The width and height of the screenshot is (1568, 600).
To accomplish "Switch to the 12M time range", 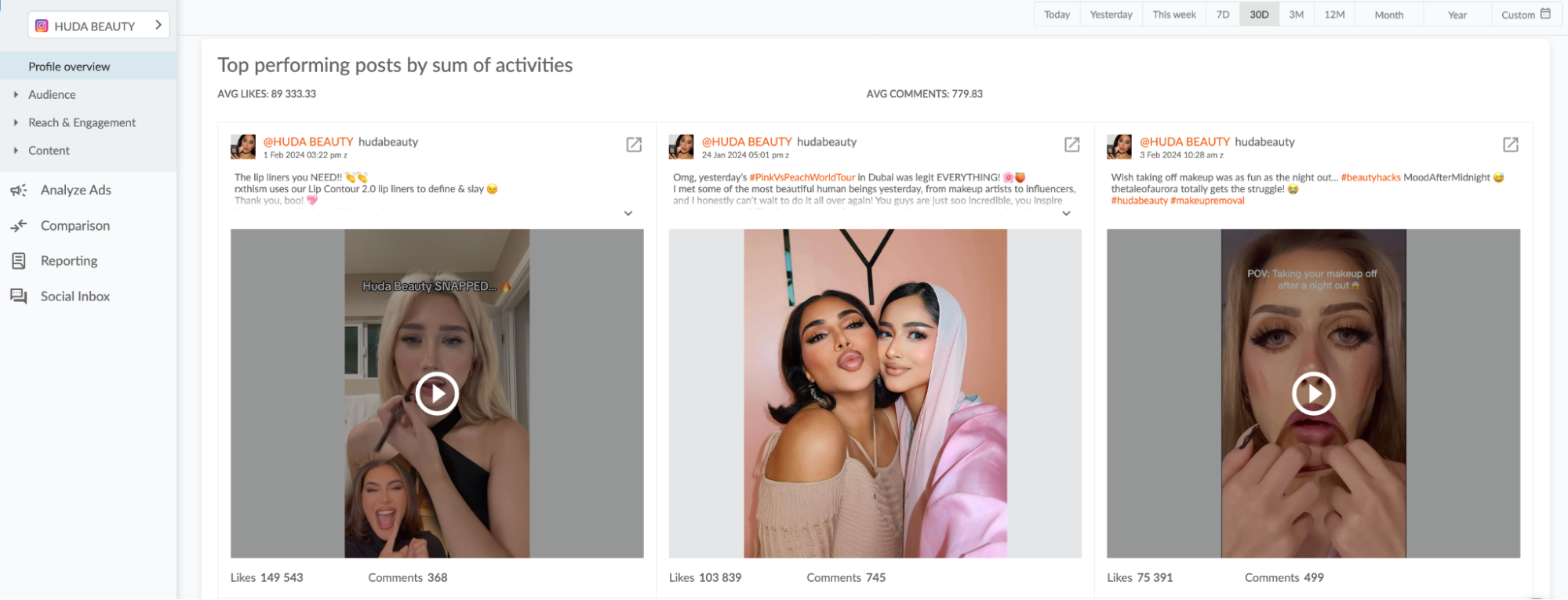I will click(x=1334, y=15).
